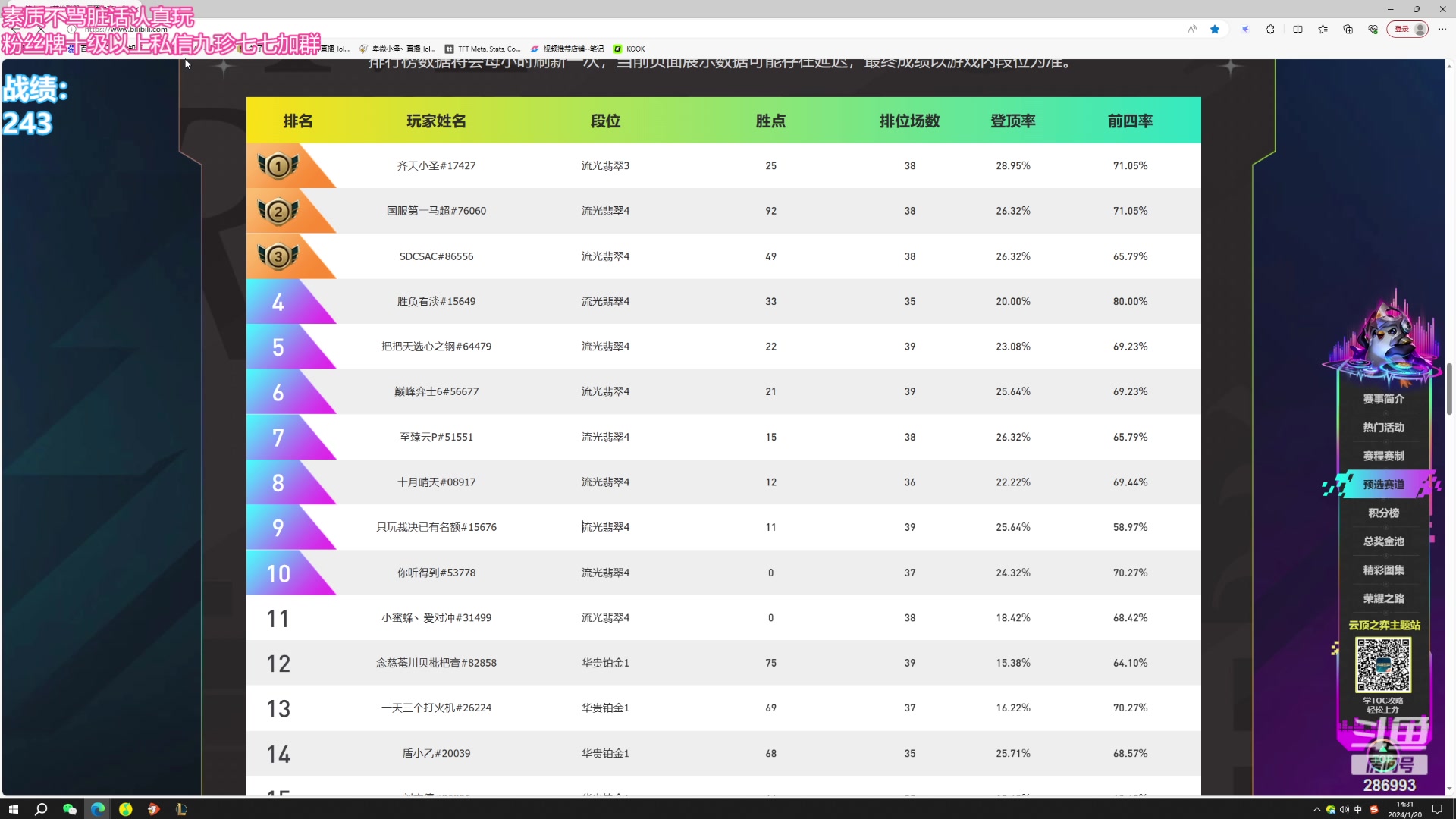This screenshot has width=1456, height=819.
Task: Open the KOOK bookmark
Action: point(629,49)
